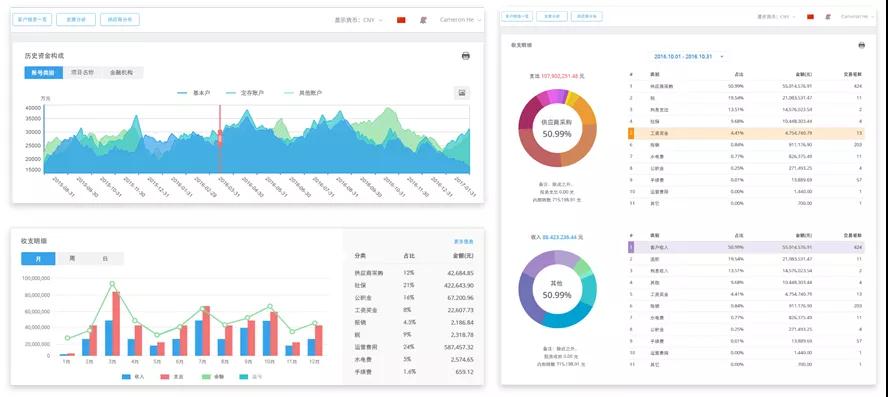This screenshot has width=888, height=397.
Task: Click the China flag icon in right header
Action: pyautogui.click(x=810, y=16)
